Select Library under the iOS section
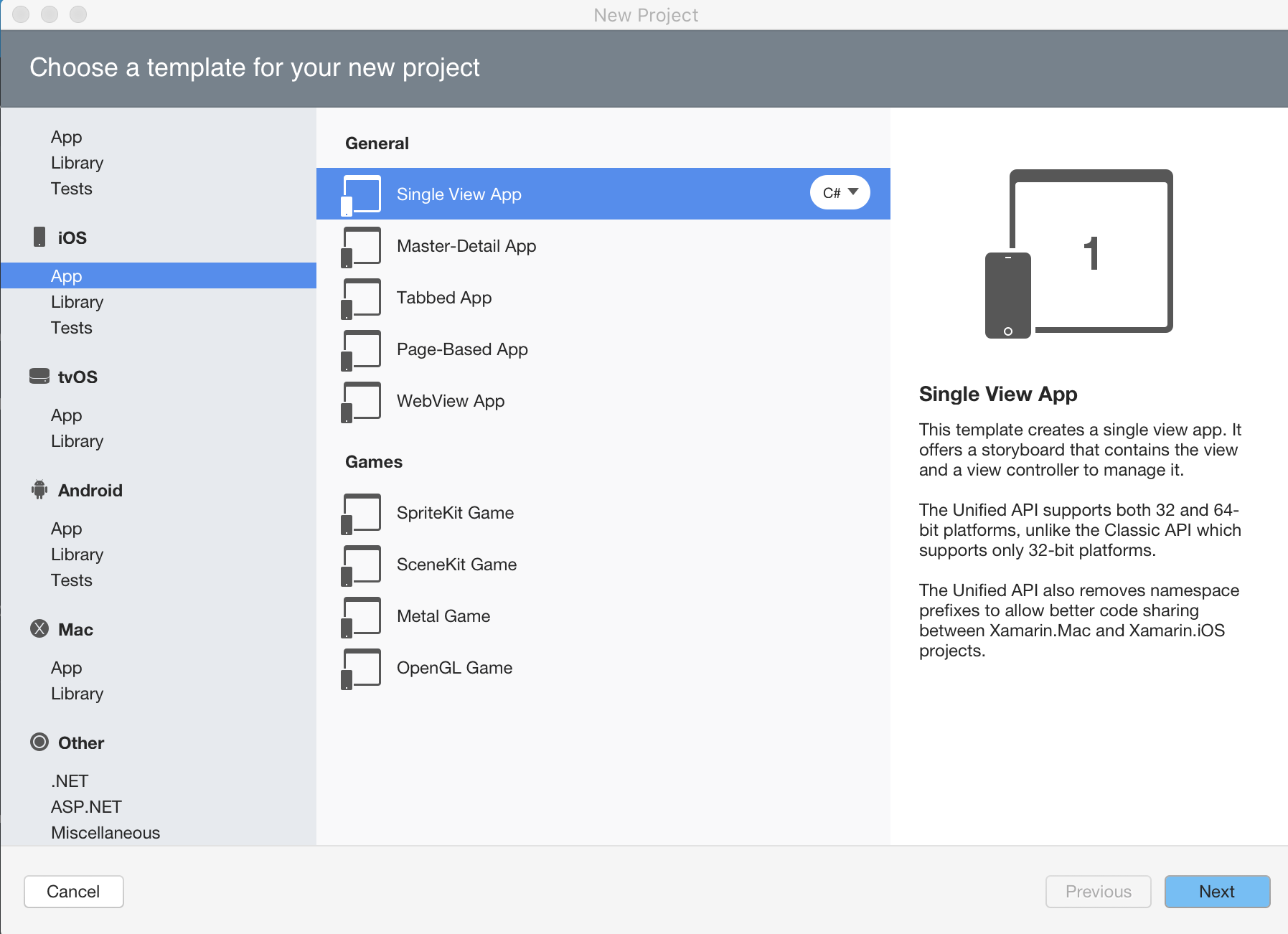1288x934 pixels. [x=77, y=301]
